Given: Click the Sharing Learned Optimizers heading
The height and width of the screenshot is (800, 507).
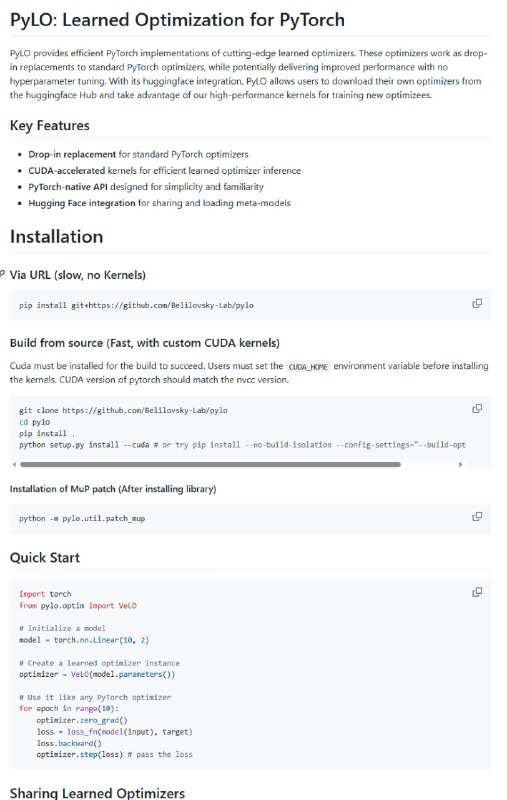Looking at the screenshot, I should click(x=97, y=793).
